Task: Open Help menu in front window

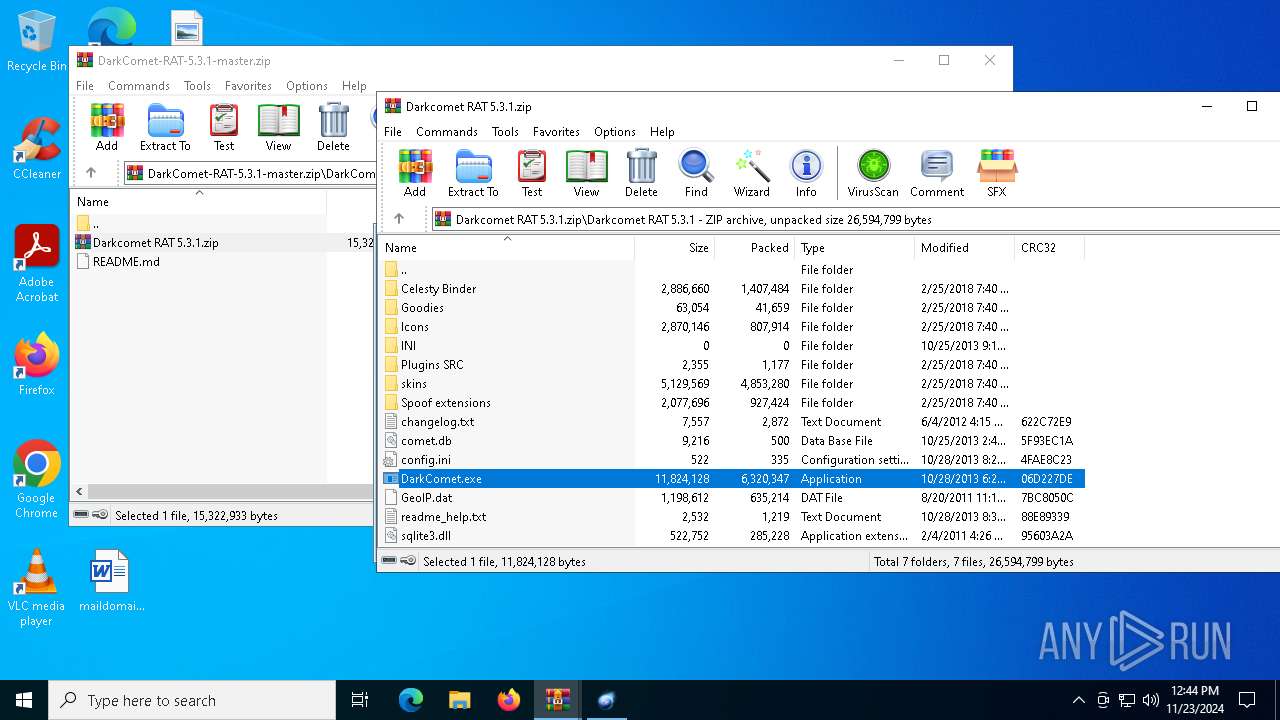Action: [662, 131]
